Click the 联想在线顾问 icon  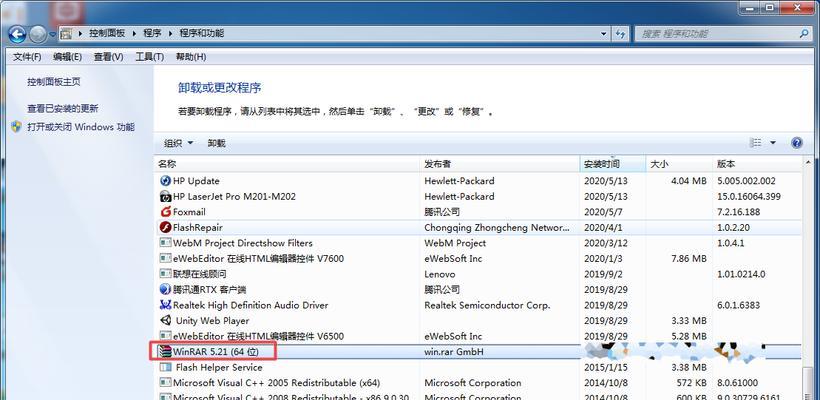pyautogui.click(x=165, y=273)
